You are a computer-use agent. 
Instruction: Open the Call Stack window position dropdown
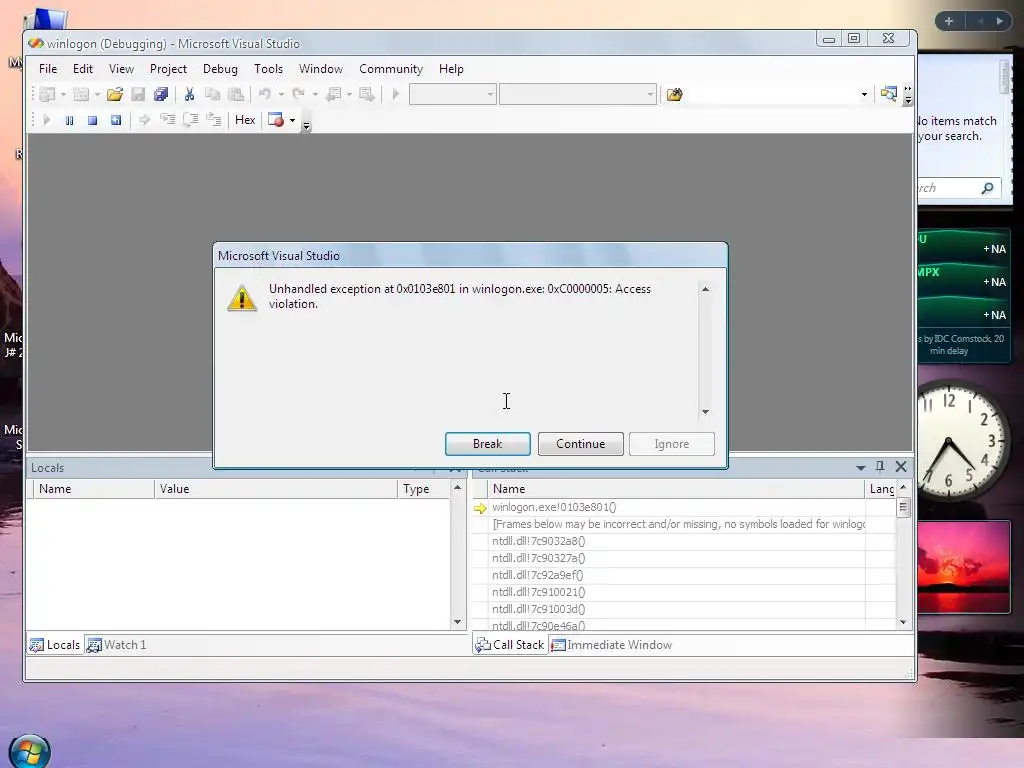(x=861, y=468)
